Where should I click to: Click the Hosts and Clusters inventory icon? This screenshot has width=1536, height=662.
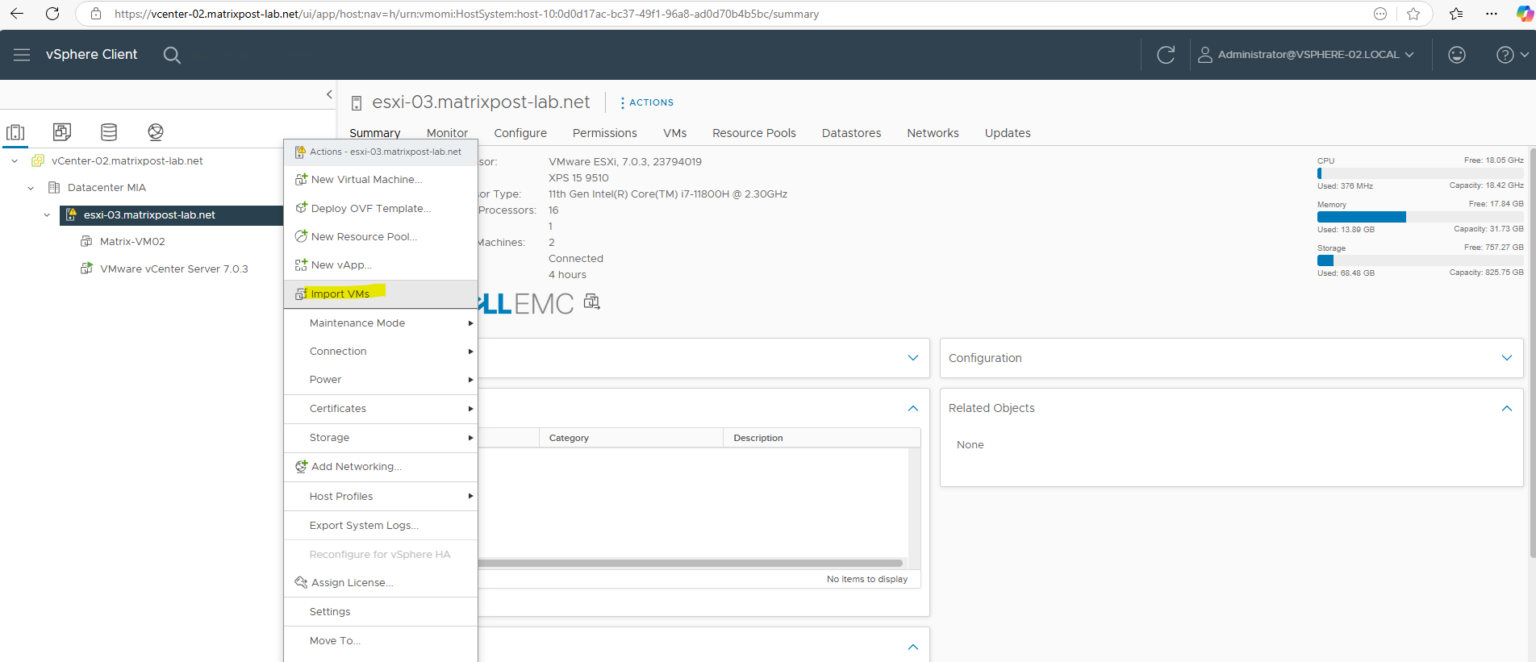point(16,132)
